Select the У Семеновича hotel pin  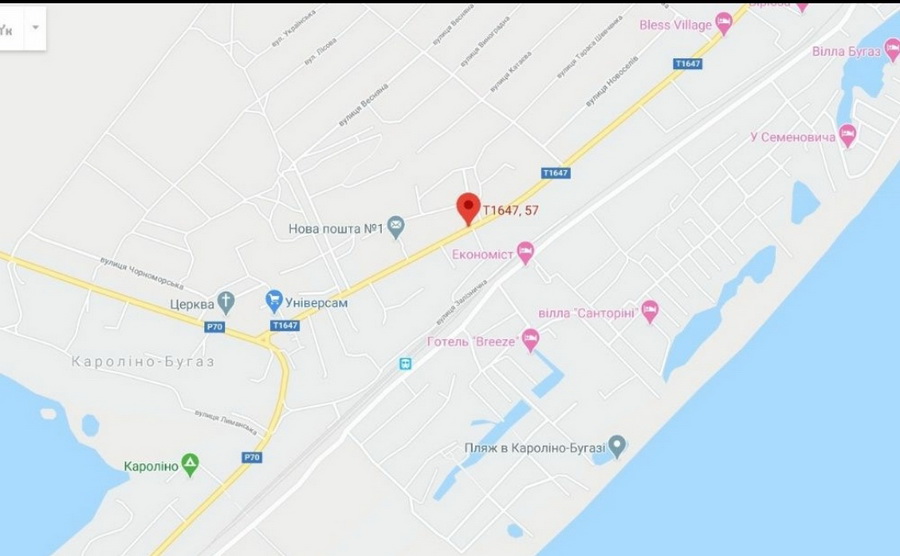pyautogui.click(x=847, y=135)
